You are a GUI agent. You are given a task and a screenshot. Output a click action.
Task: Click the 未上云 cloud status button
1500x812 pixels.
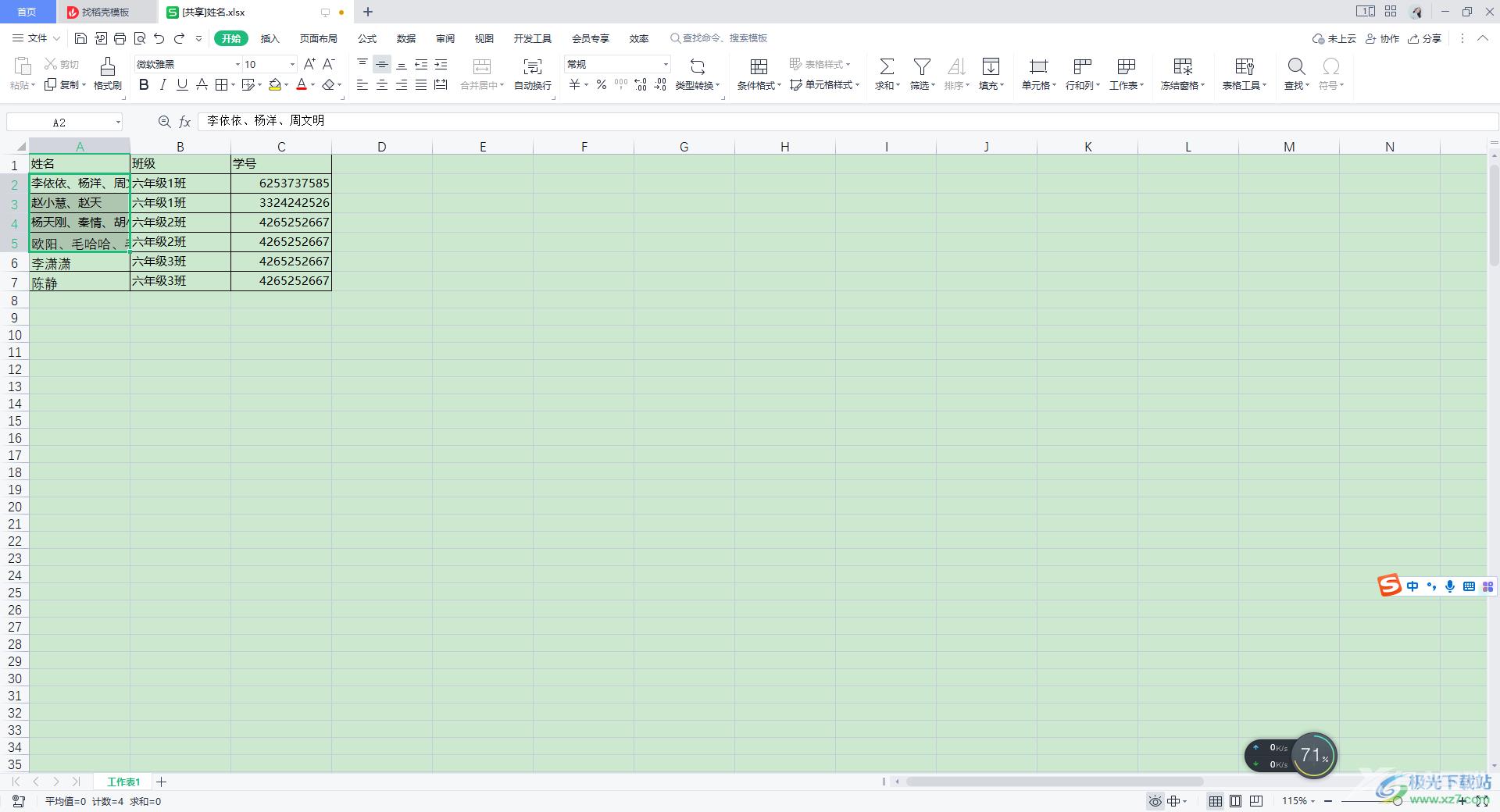(x=1334, y=38)
